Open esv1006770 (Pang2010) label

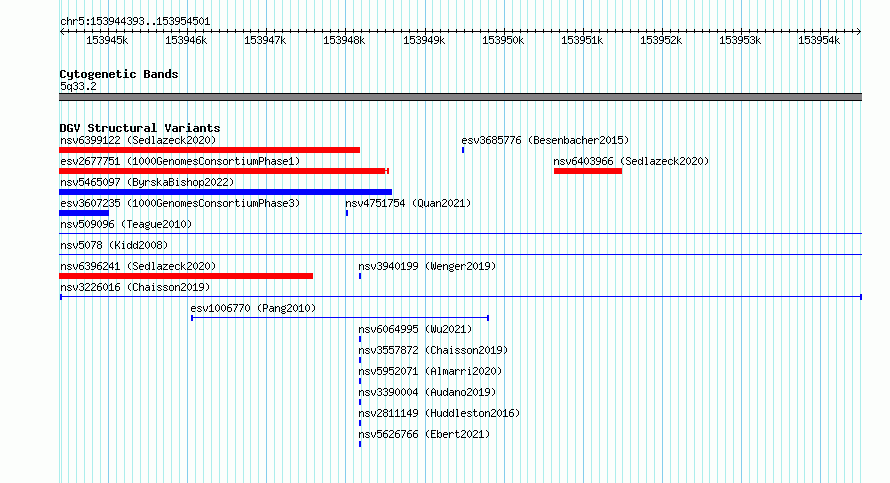click(x=253, y=308)
